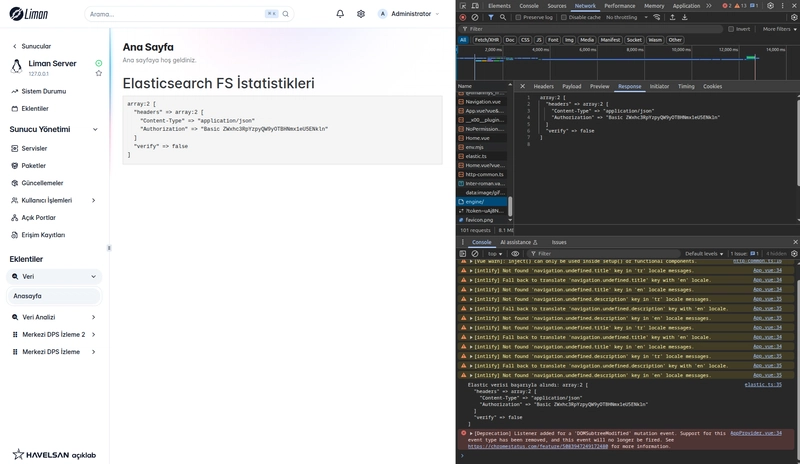Favorite Liman Server with star icon
This screenshot has width=800, height=464.
tap(99, 73)
